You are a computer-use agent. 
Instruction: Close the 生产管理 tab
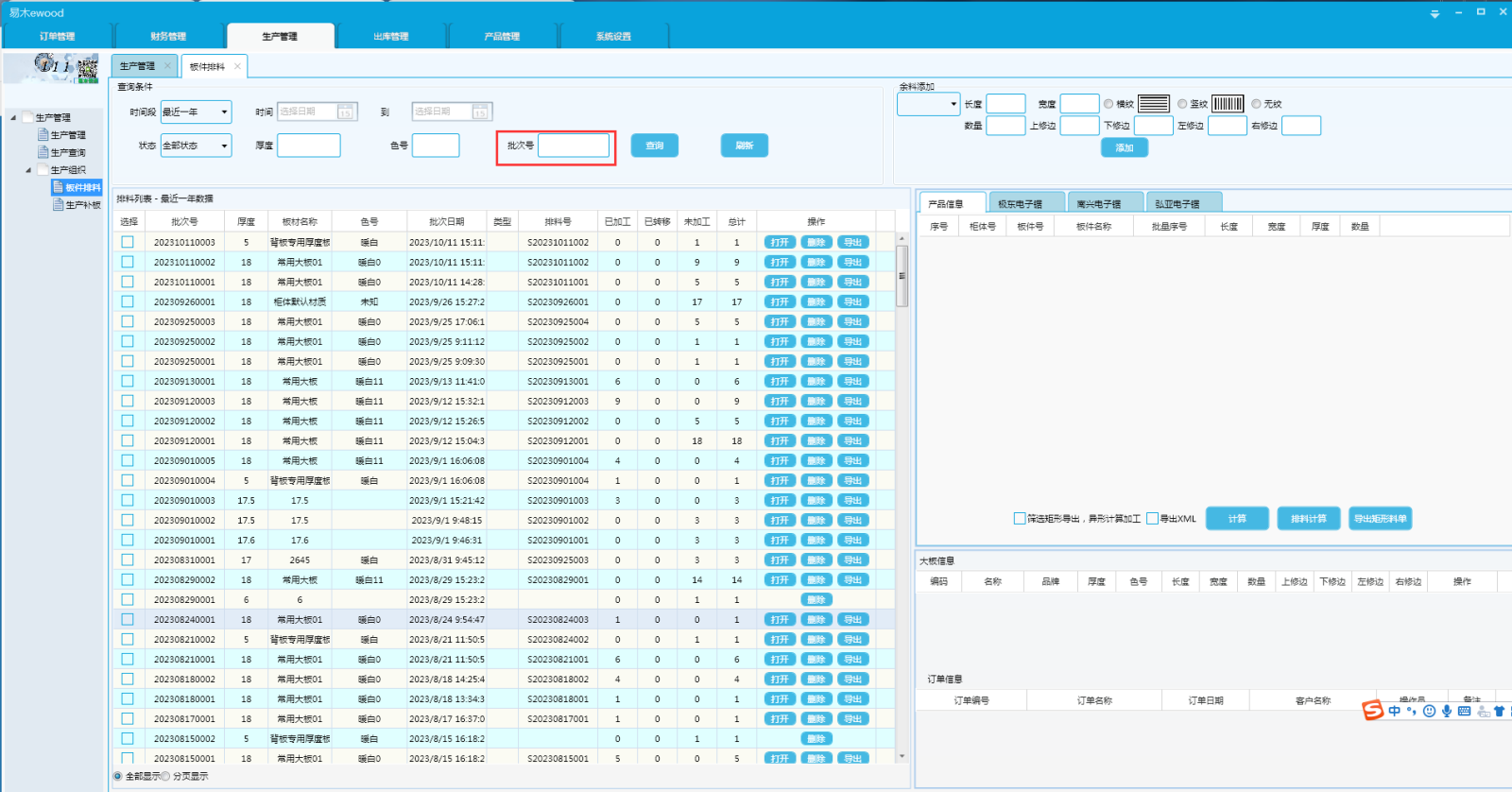[168, 65]
